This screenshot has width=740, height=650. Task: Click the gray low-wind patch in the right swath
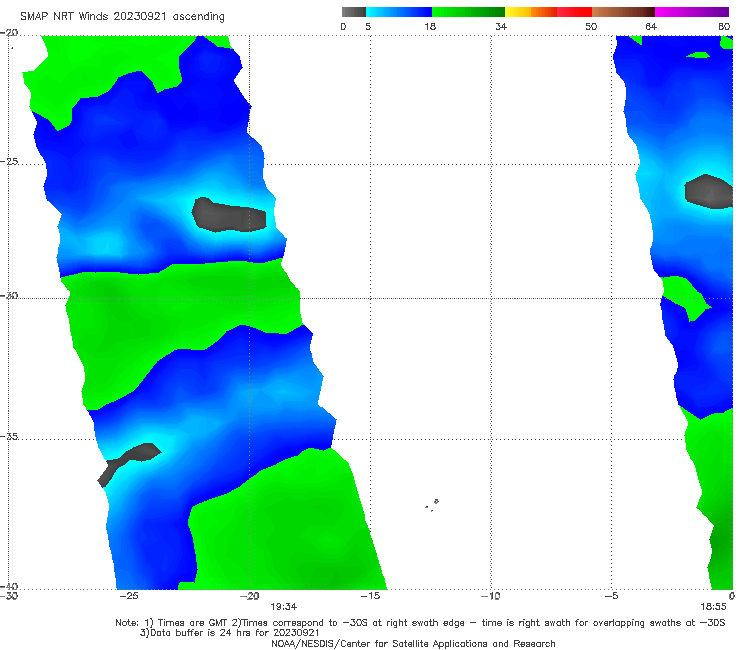pyautogui.click(x=709, y=191)
